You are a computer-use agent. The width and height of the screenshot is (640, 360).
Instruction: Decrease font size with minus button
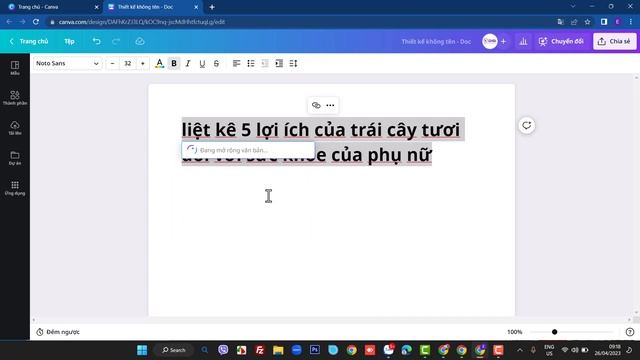pos(112,63)
